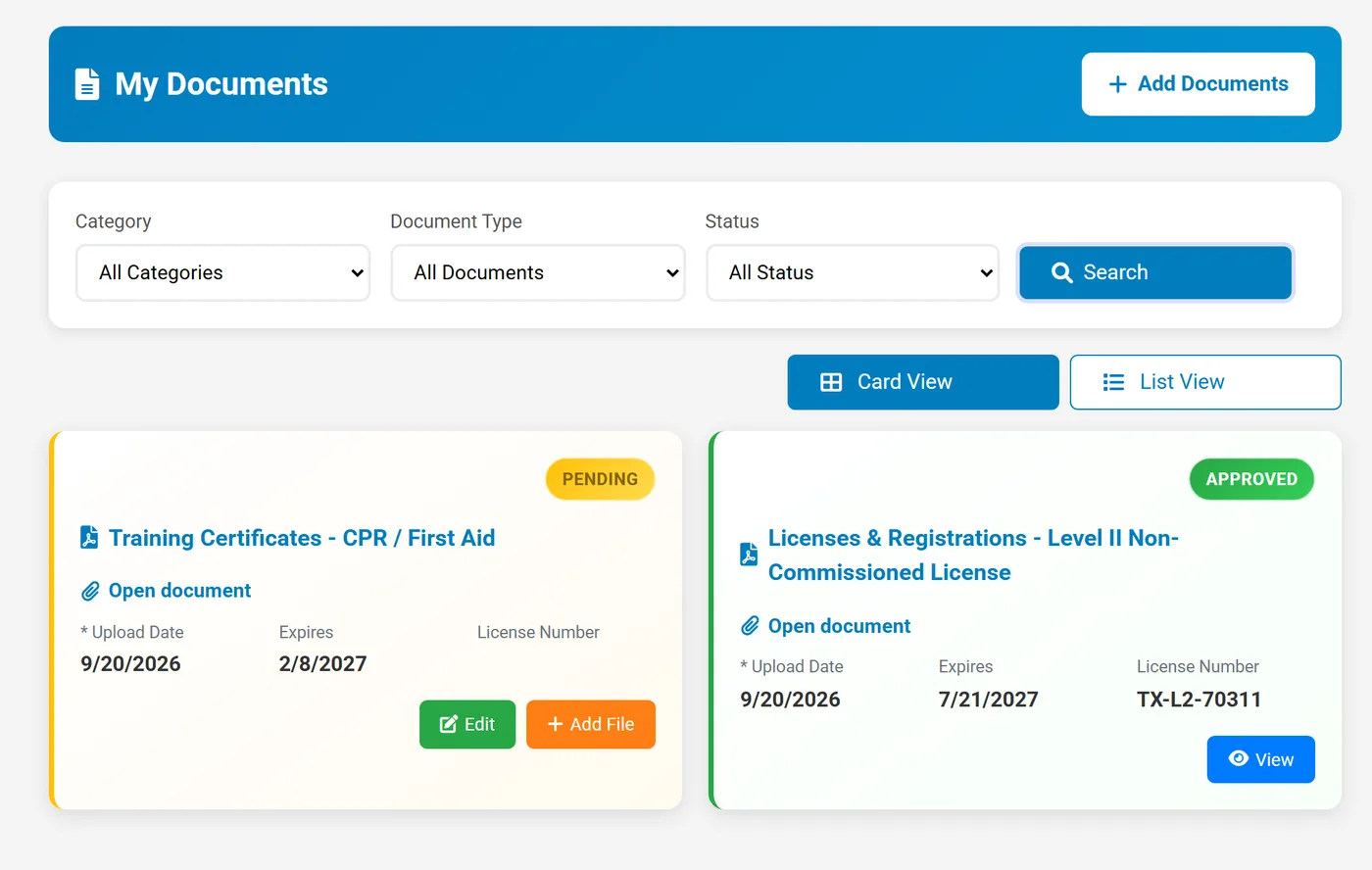The height and width of the screenshot is (870, 1372).
Task: Open Training Certificates - CPR / First Aid title
Action: pyautogui.click(x=302, y=538)
